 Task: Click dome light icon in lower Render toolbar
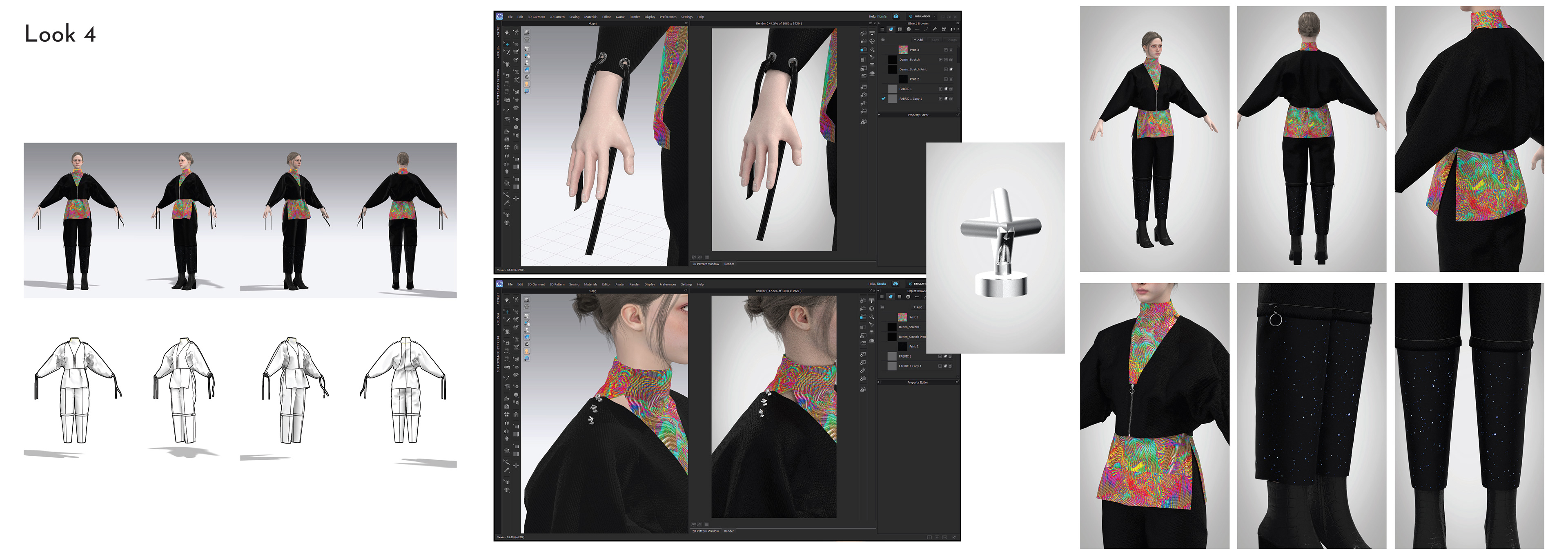click(x=872, y=340)
